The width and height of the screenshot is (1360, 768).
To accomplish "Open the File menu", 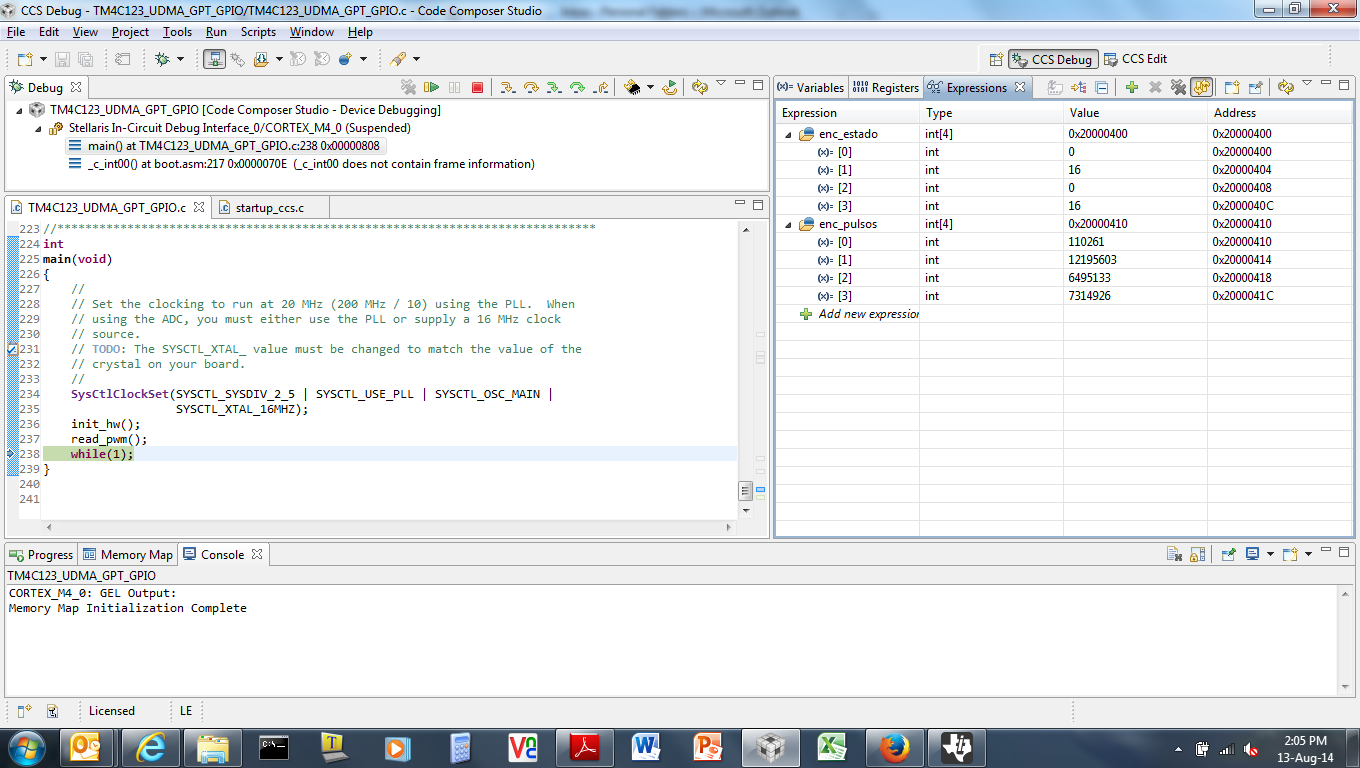I will (x=15, y=32).
